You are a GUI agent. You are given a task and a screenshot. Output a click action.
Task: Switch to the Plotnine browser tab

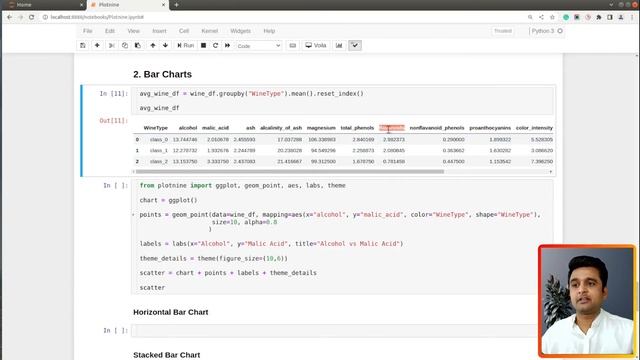pos(128,5)
